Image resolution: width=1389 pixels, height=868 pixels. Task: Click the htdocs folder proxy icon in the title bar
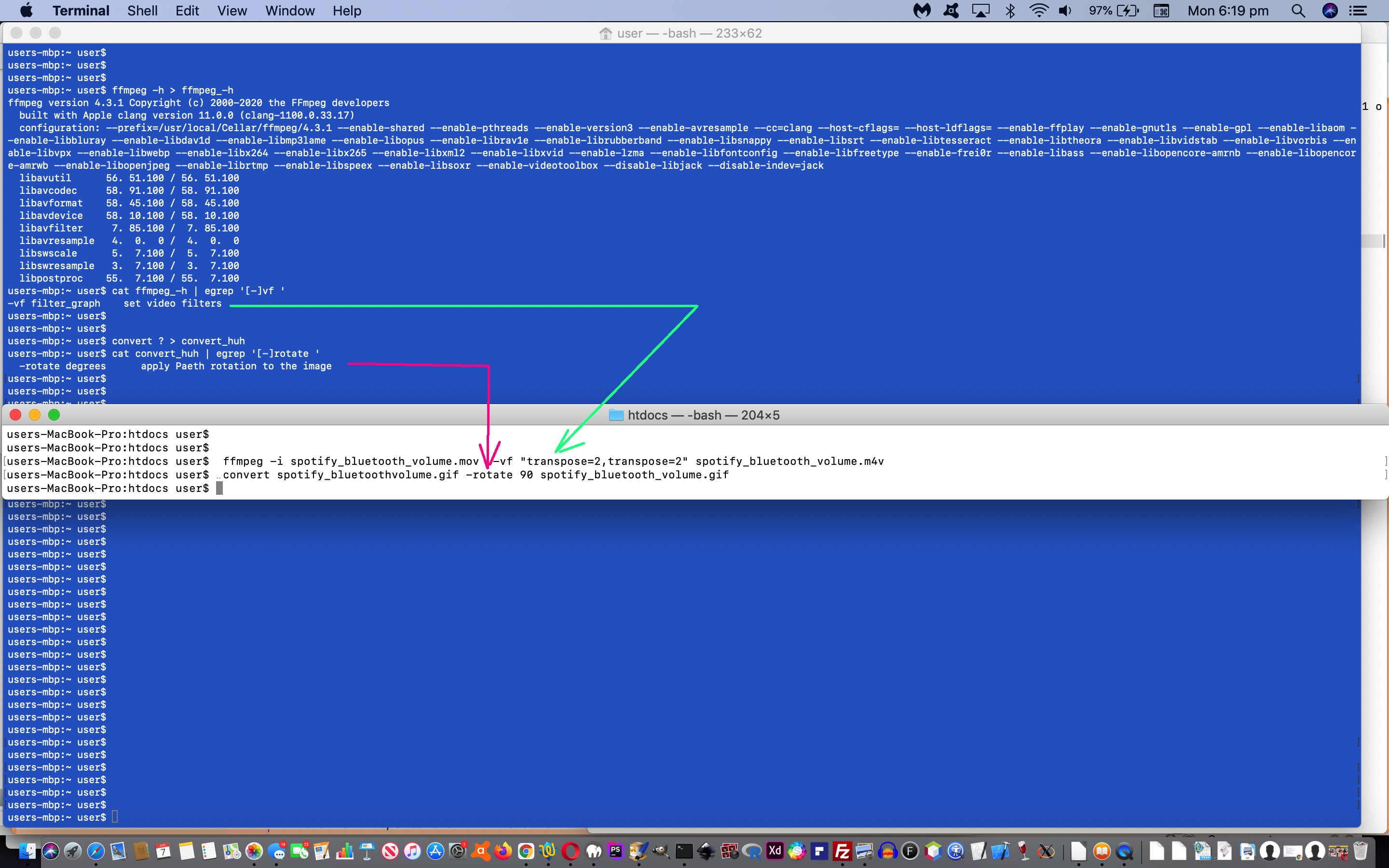coord(616,415)
